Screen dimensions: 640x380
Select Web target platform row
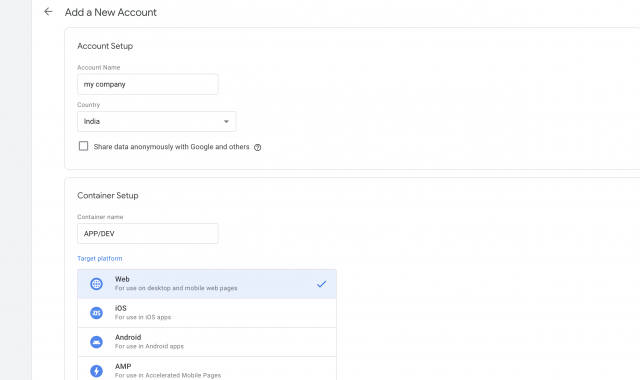(207, 284)
